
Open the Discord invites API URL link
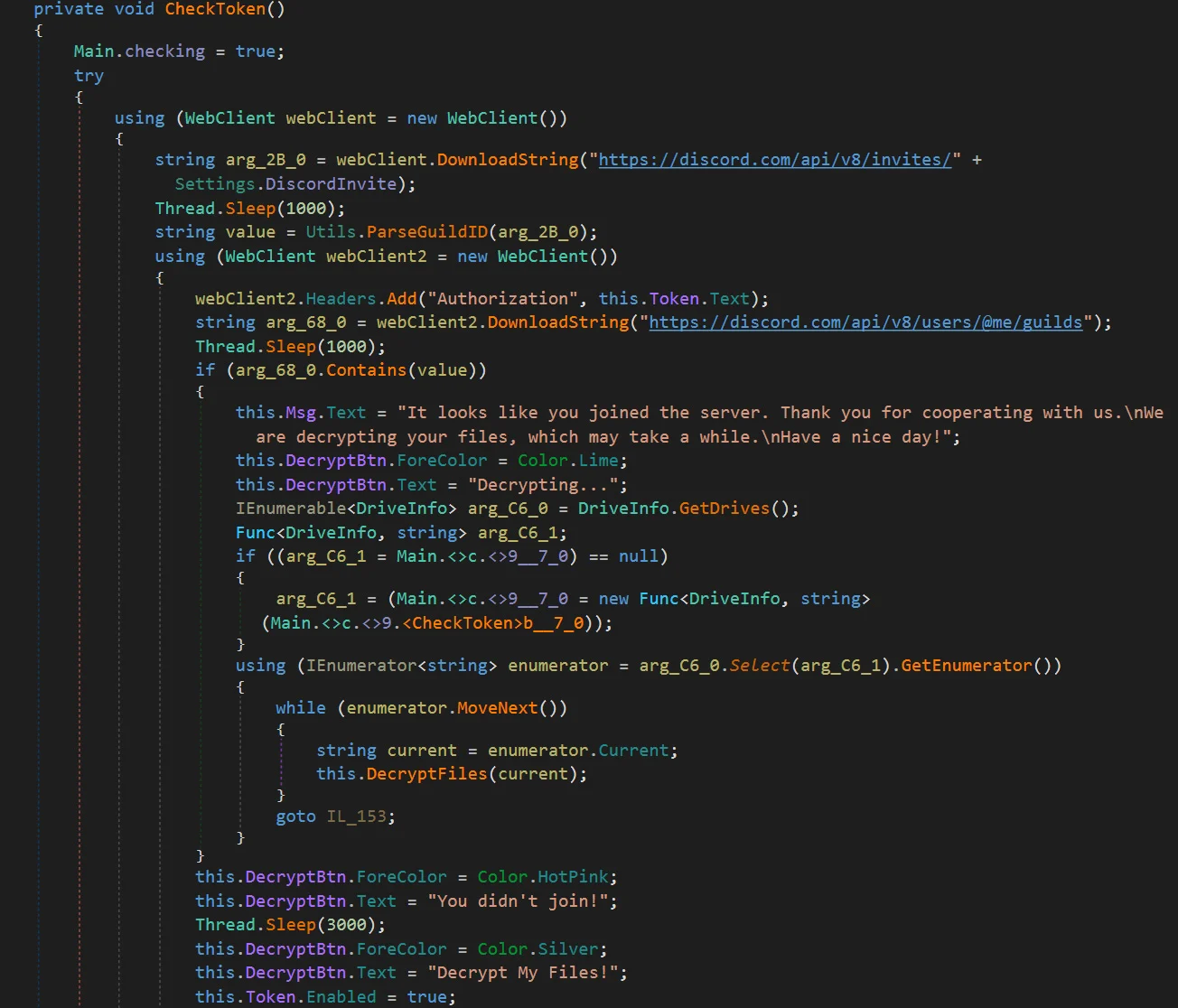click(775, 160)
